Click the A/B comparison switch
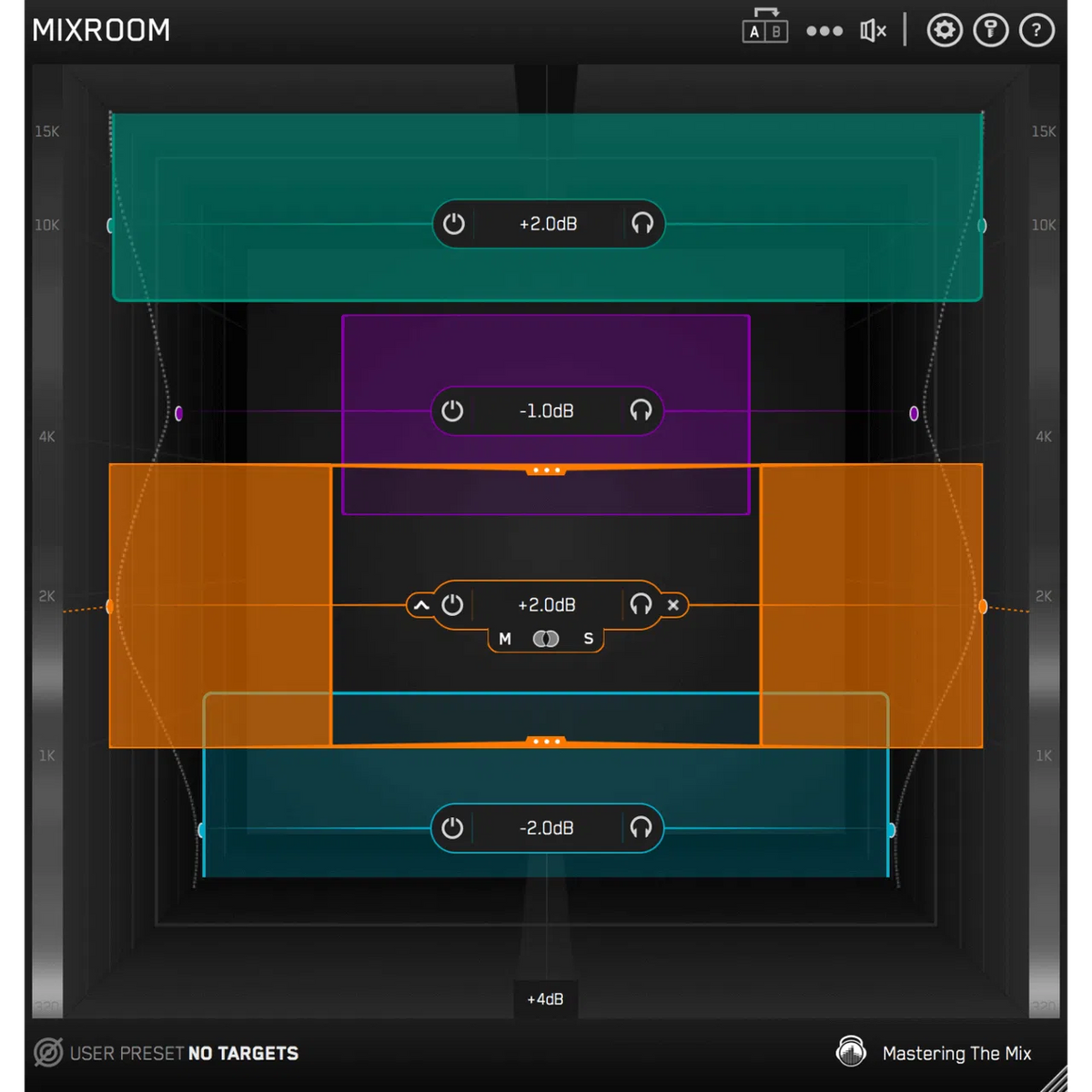Screen dimensions: 1092x1092 point(765,30)
